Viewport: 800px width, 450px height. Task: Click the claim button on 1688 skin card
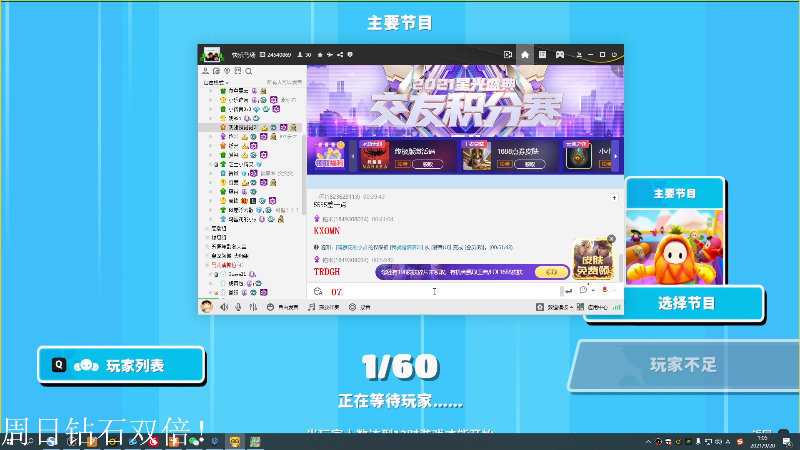coord(530,164)
